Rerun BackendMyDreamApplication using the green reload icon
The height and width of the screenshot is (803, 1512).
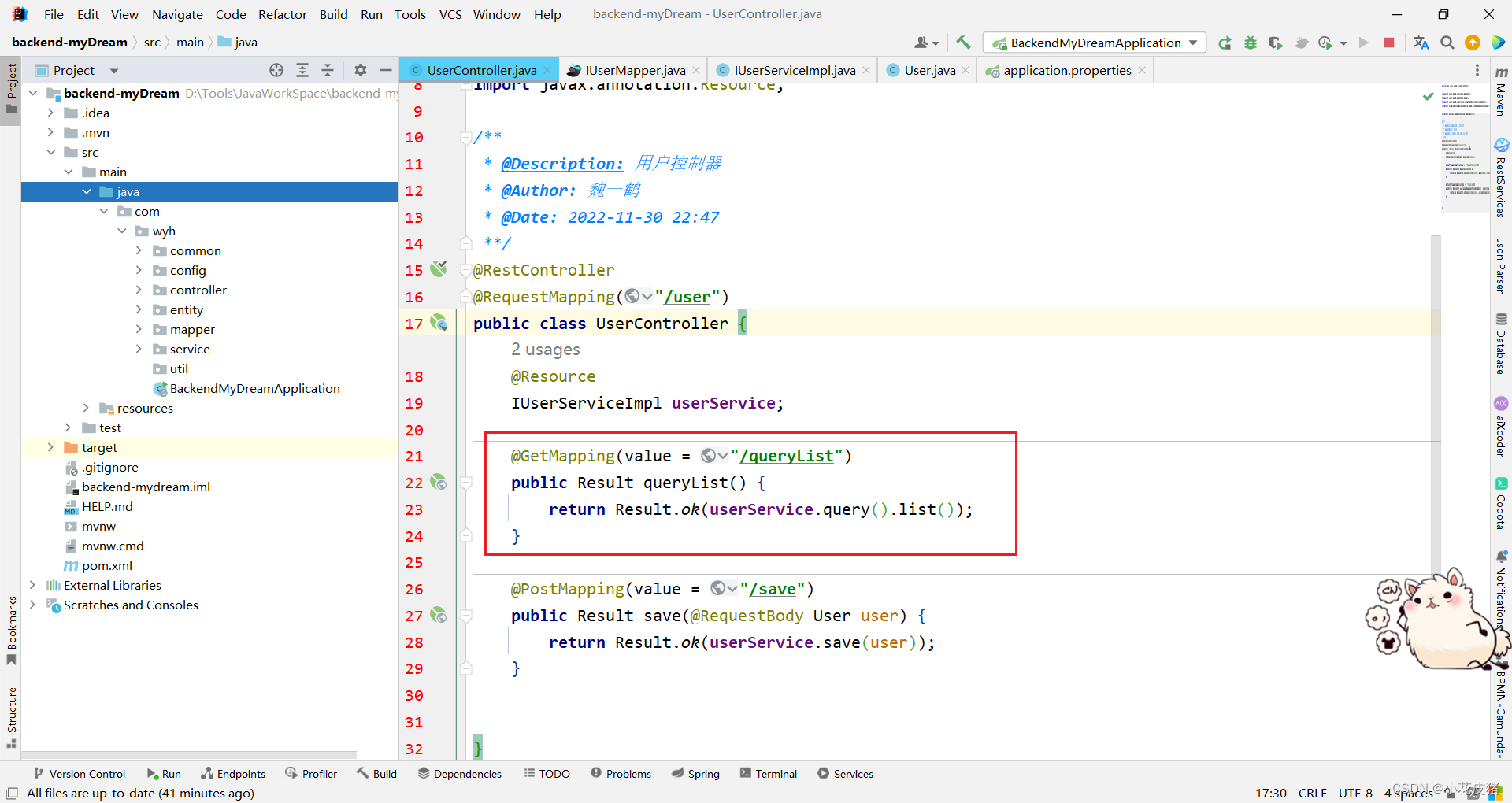tap(1225, 43)
